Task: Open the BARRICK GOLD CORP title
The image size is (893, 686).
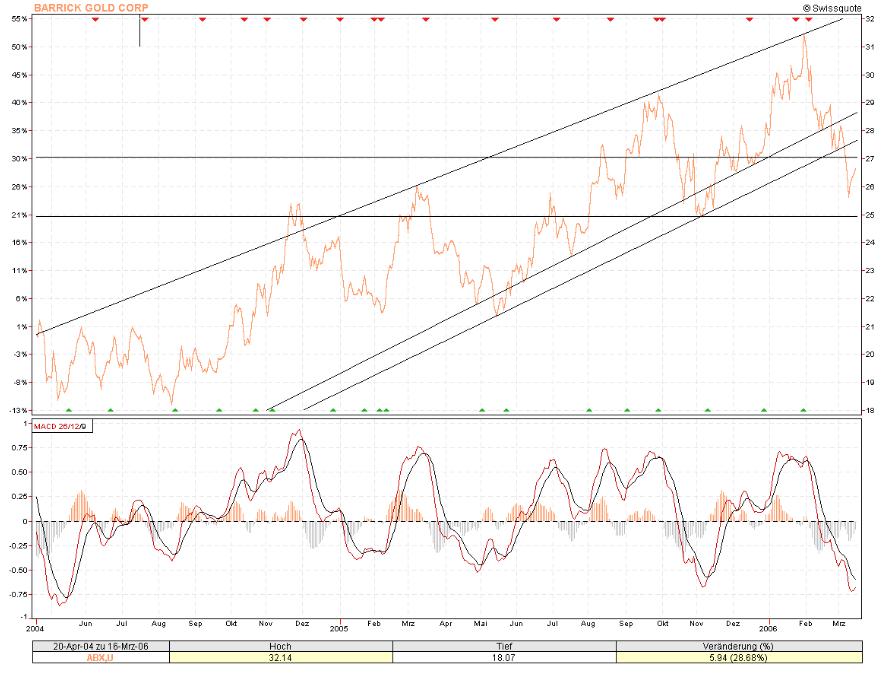Action: [91, 8]
